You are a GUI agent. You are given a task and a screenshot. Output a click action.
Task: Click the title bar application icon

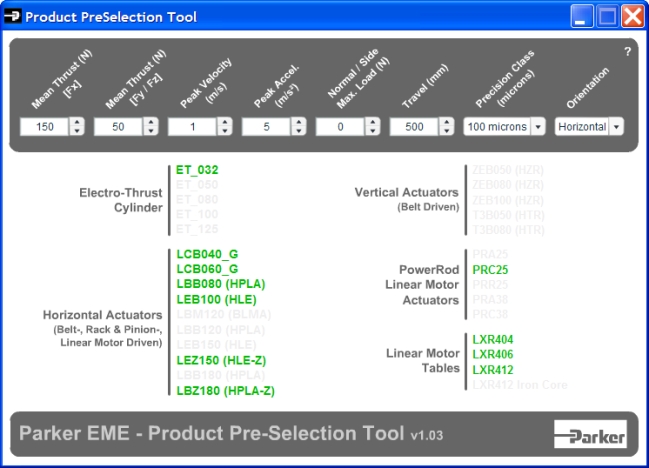(x=12, y=17)
